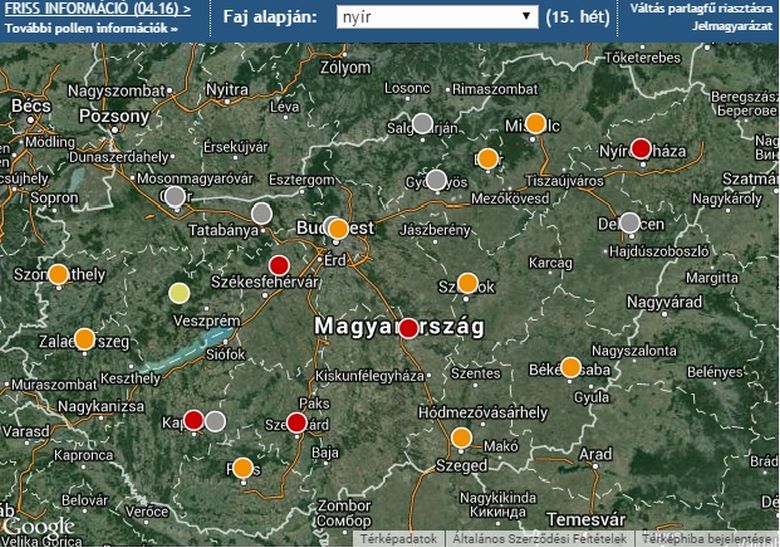Click the orange marker at Szombathely

coord(58,274)
